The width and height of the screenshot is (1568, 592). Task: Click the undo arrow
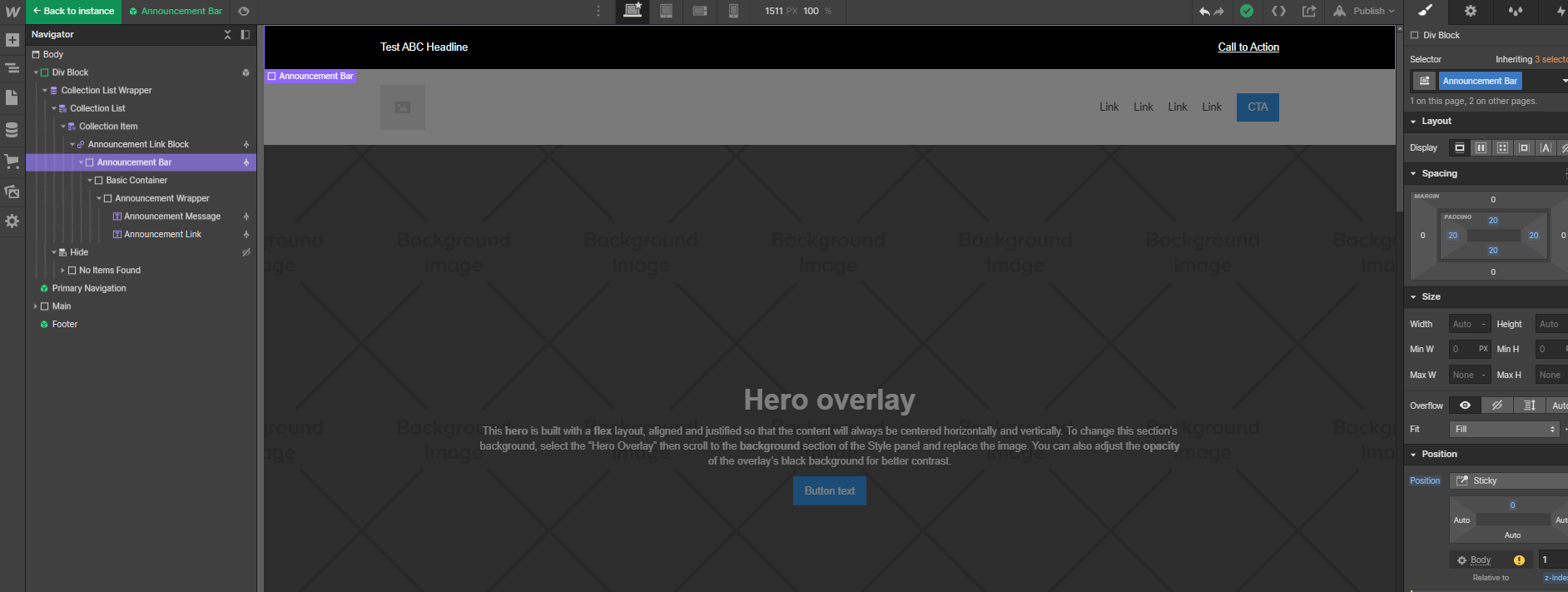(x=1203, y=12)
